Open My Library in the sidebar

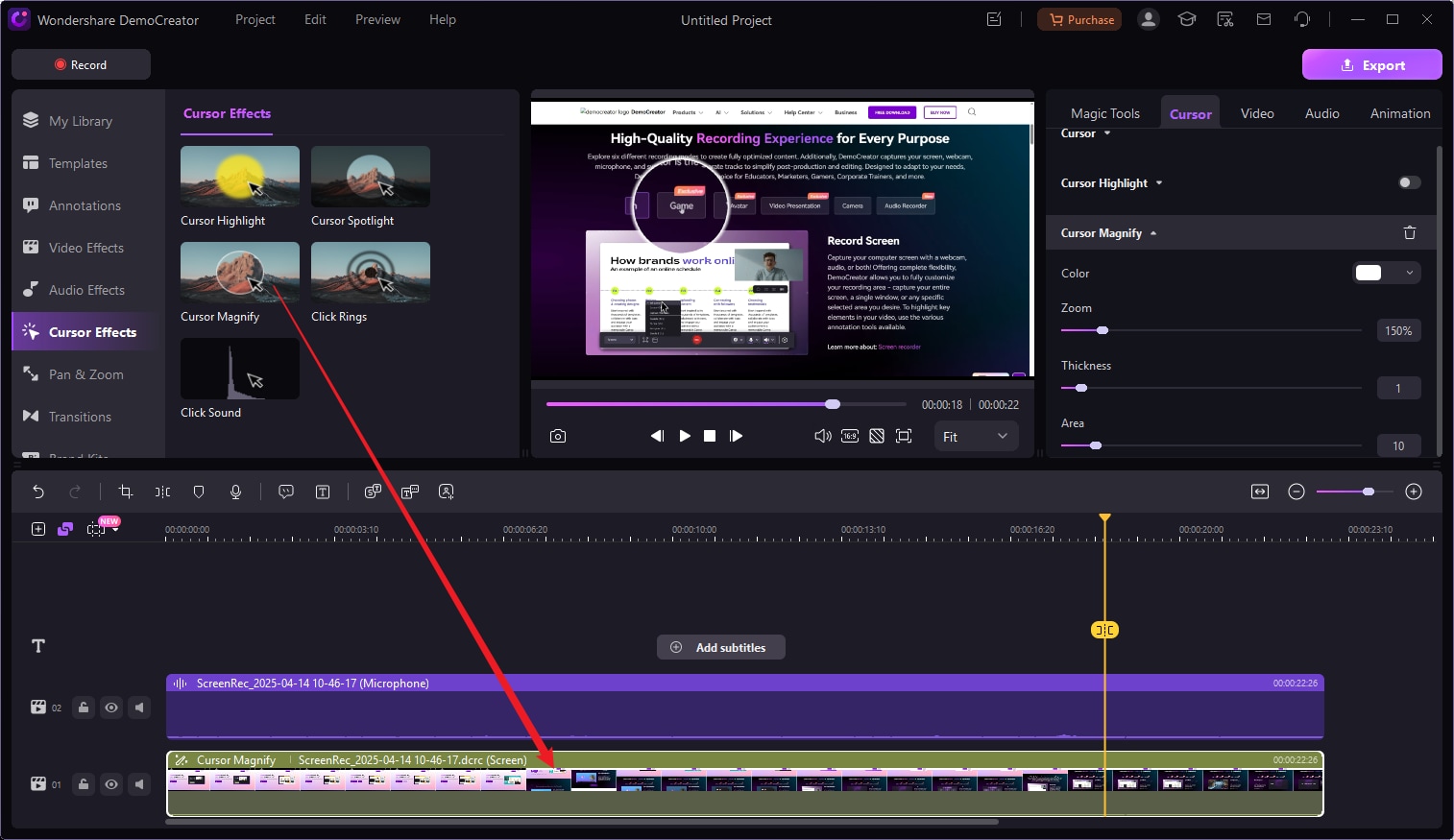tap(81, 121)
